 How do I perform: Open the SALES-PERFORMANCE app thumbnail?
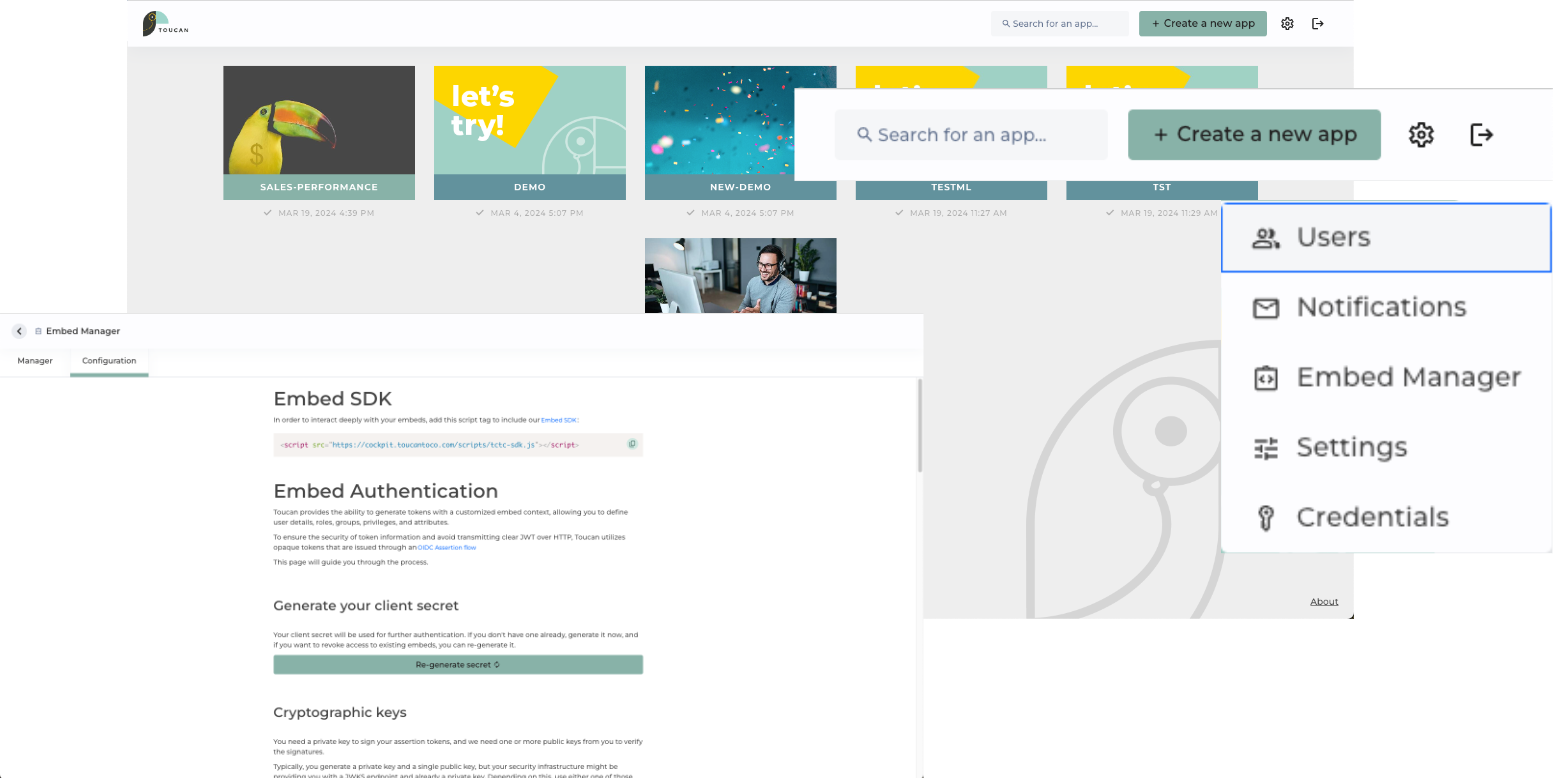(319, 132)
